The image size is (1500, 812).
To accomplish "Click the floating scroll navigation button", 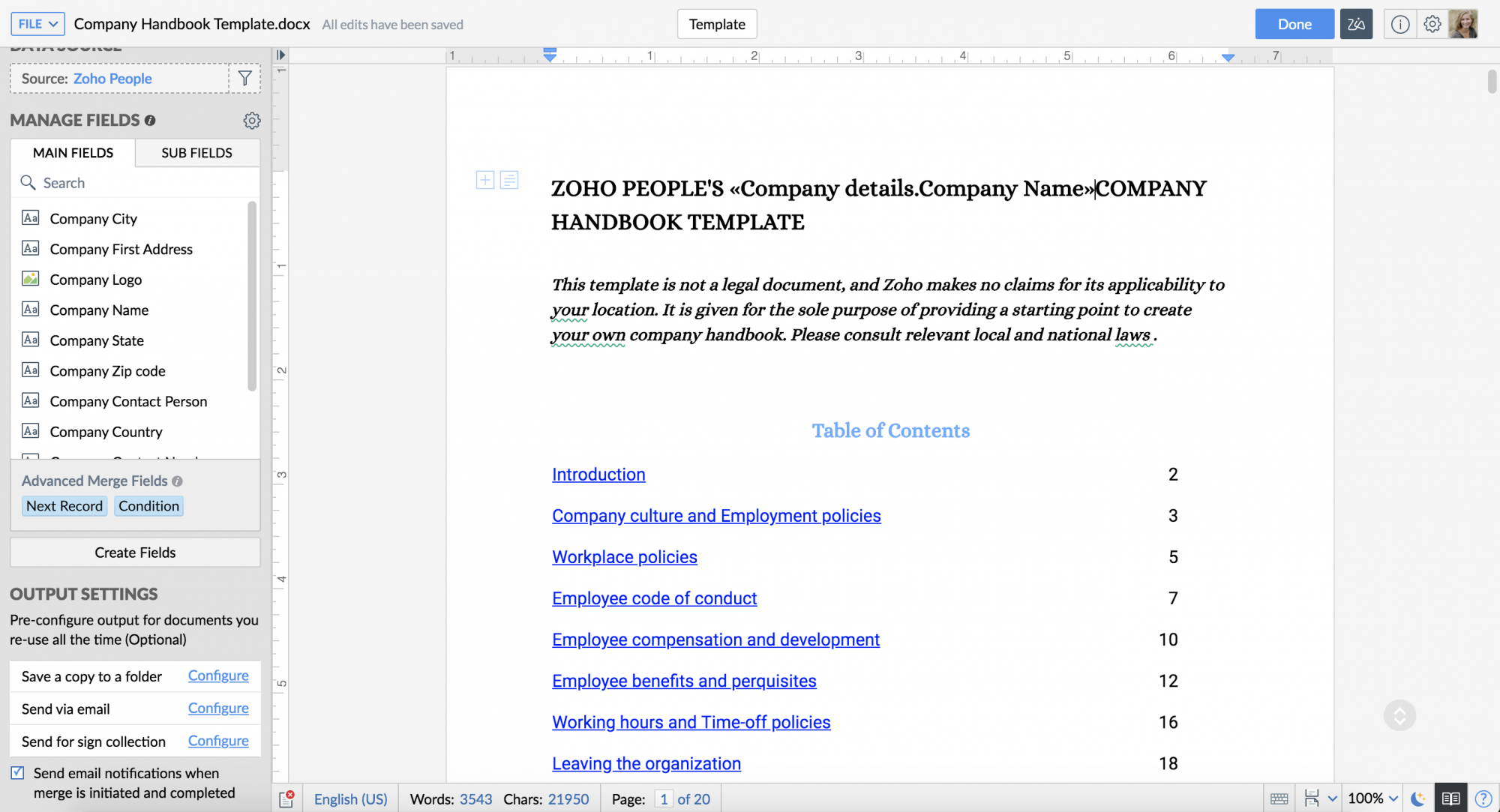I will (1399, 715).
